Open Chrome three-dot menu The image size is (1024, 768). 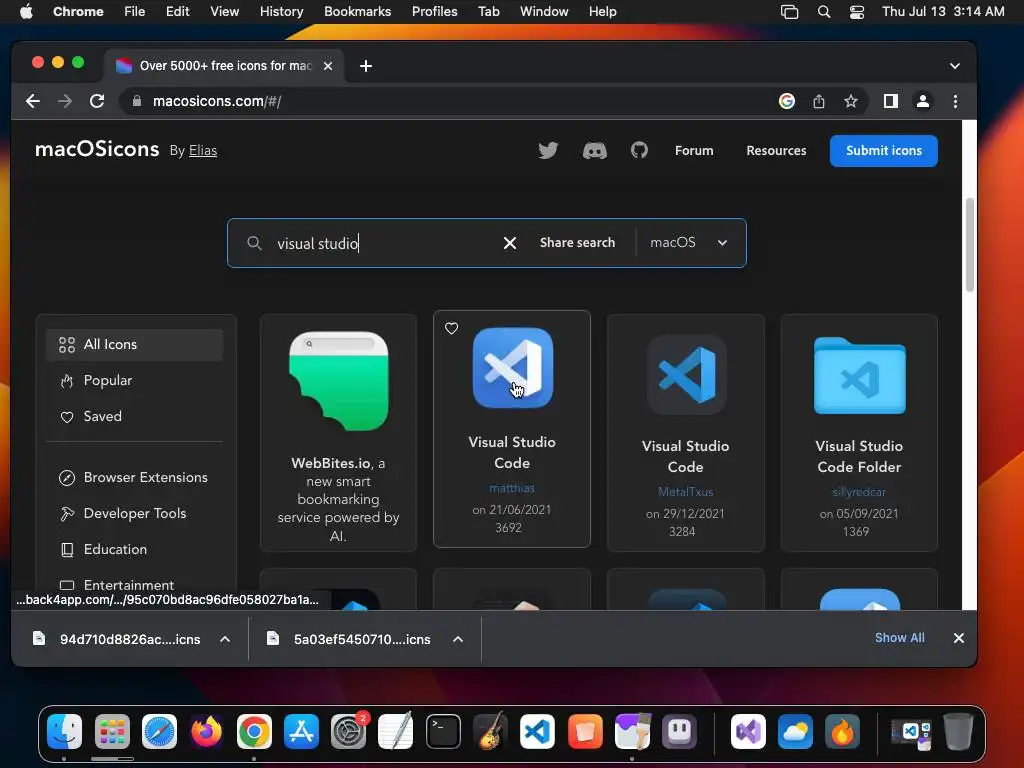click(x=955, y=101)
